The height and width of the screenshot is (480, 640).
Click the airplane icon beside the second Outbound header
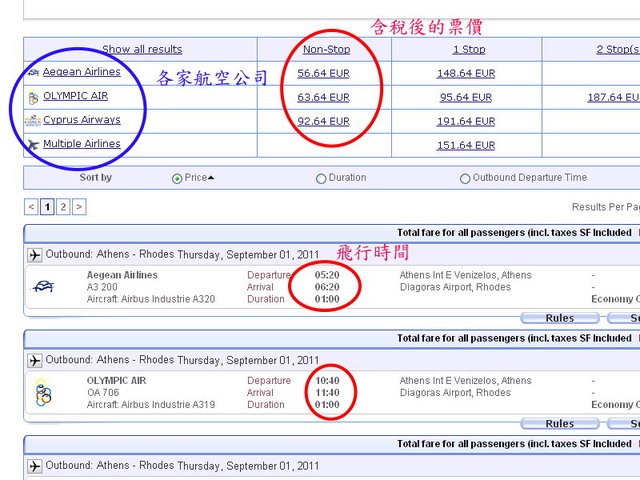(x=35, y=360)
